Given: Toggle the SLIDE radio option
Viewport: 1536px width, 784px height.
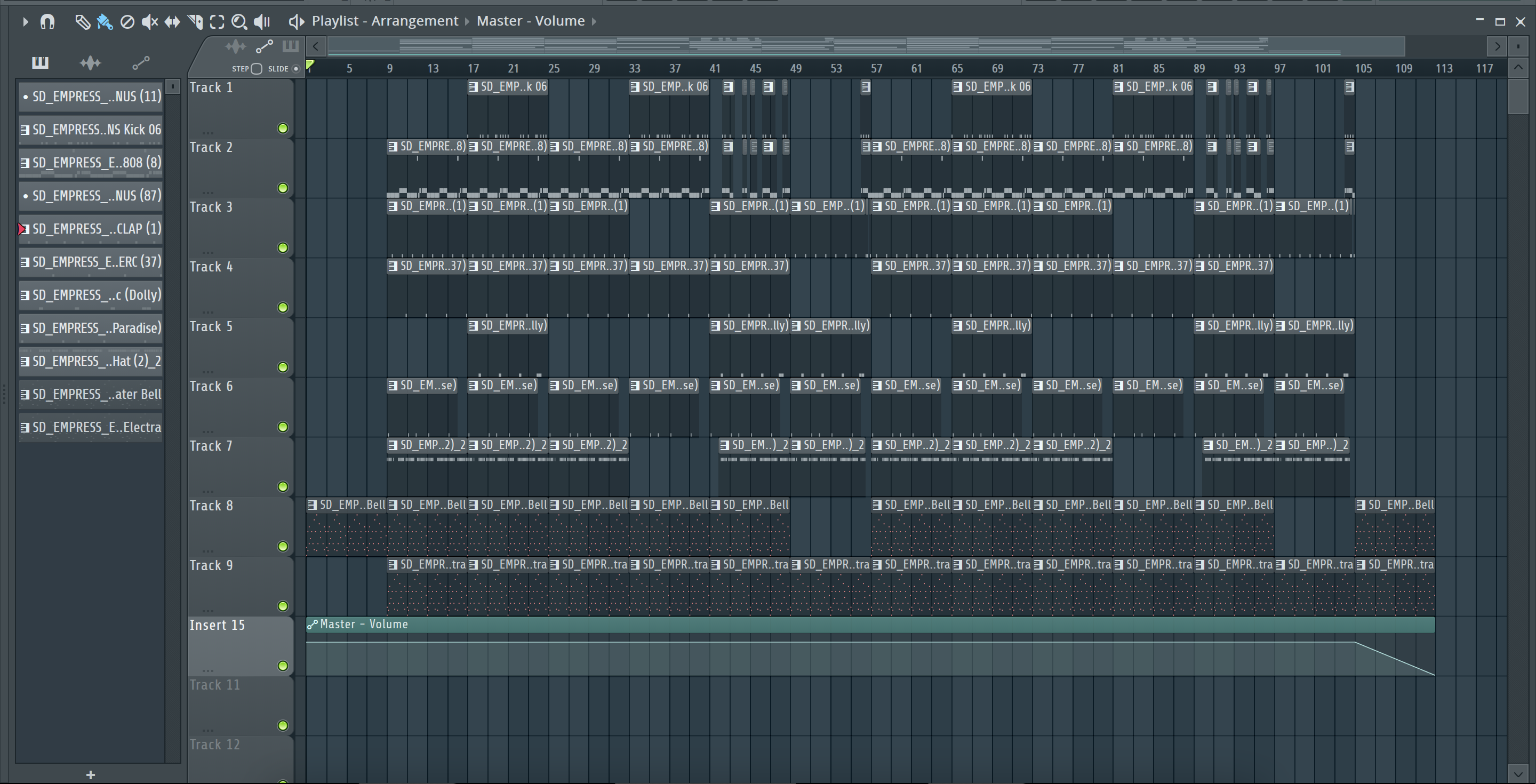Looking at the screenshot, I should click(x=295, y=69).
